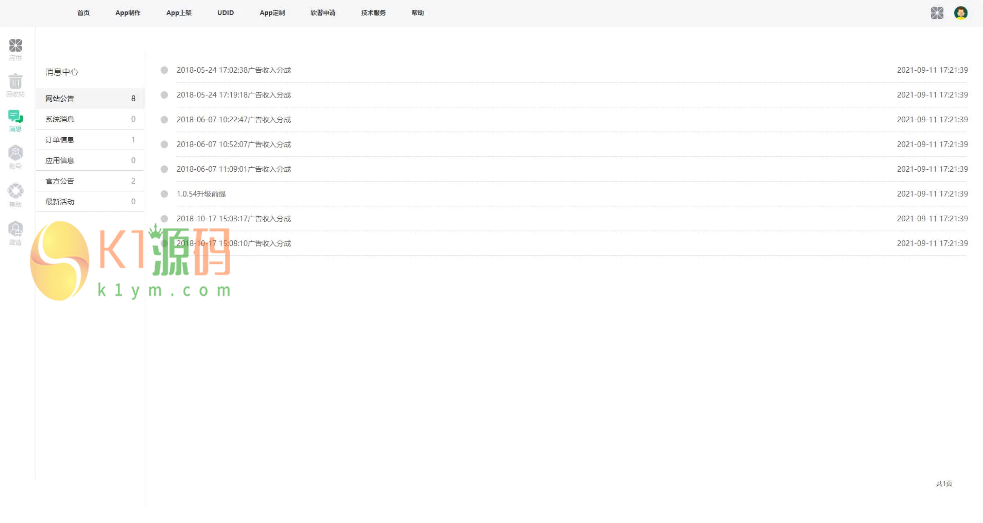The image size is (983, 523).
Task: Click count 2 beside 官方公告
Action: (133, 181)
